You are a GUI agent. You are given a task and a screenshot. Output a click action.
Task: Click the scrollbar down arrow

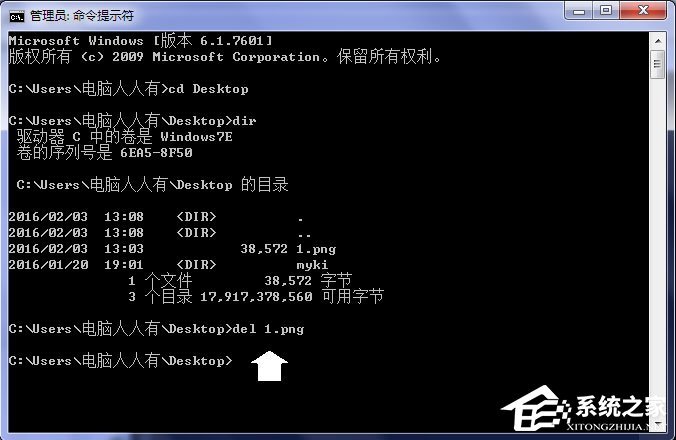coord(657,424)
